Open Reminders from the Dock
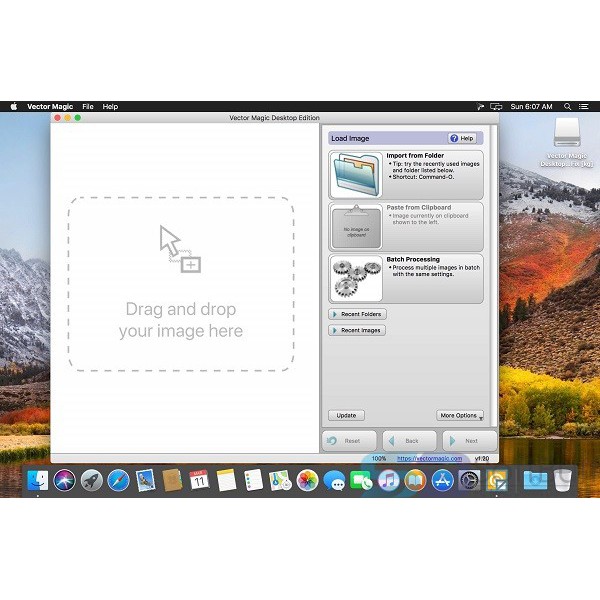Viewport: 600px width, 600px height. tap(253, 480)
